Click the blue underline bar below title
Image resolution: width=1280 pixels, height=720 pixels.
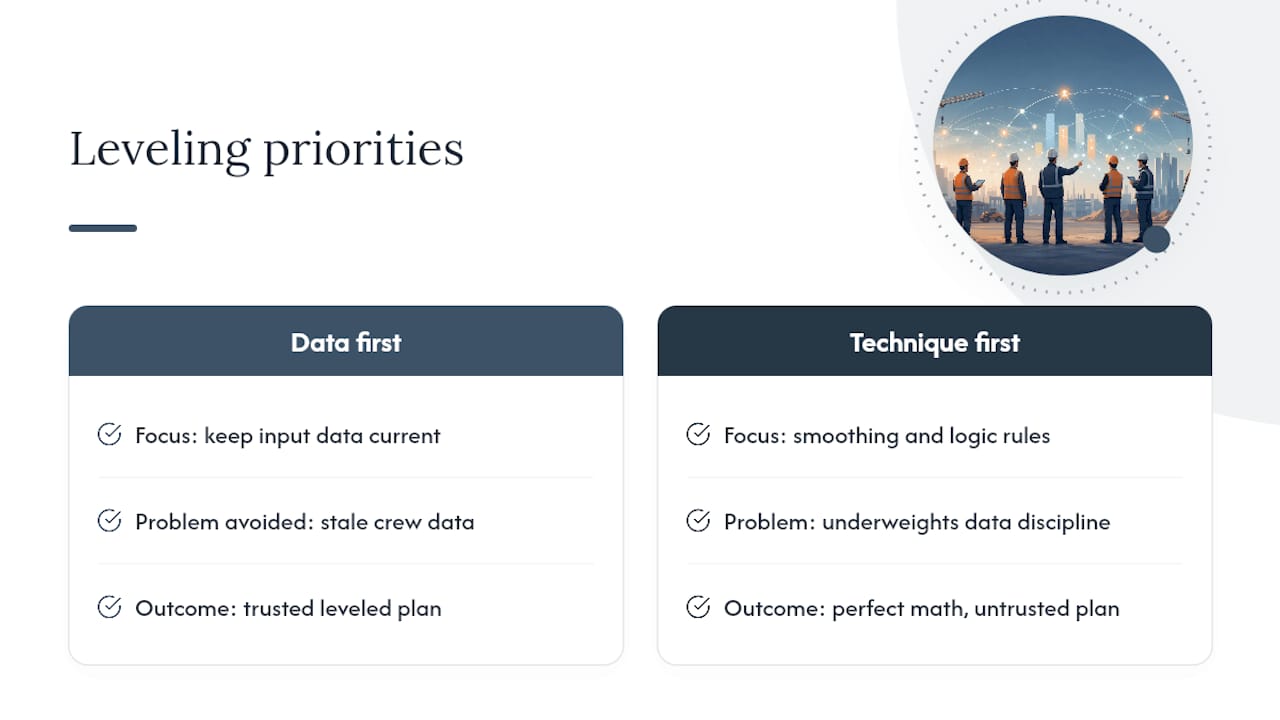(x=103, y=228)
